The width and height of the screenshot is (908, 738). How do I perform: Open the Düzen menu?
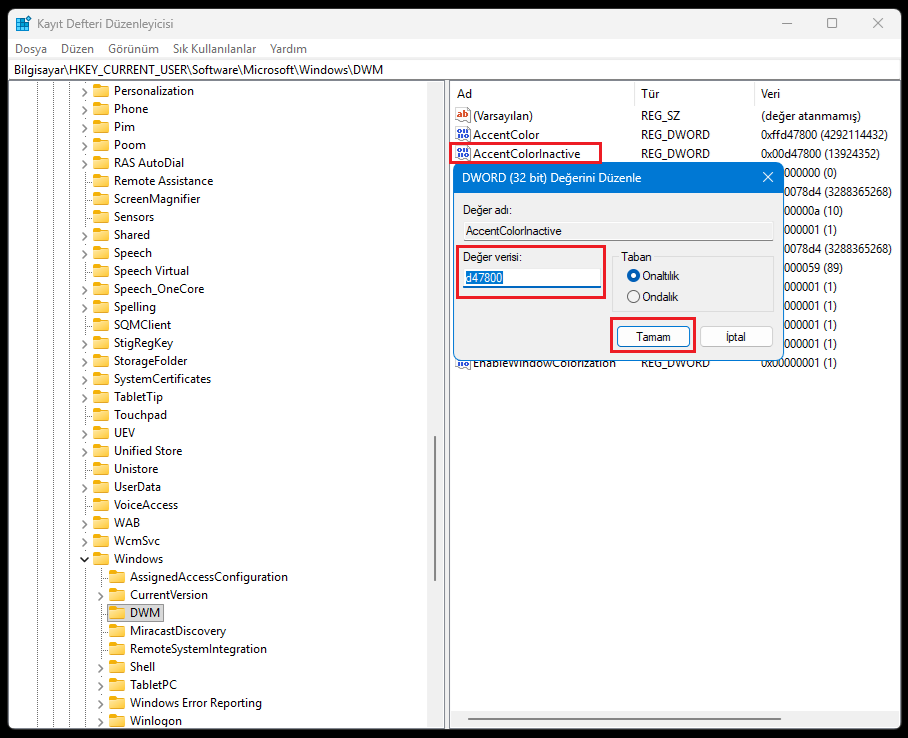pos(77,49)
